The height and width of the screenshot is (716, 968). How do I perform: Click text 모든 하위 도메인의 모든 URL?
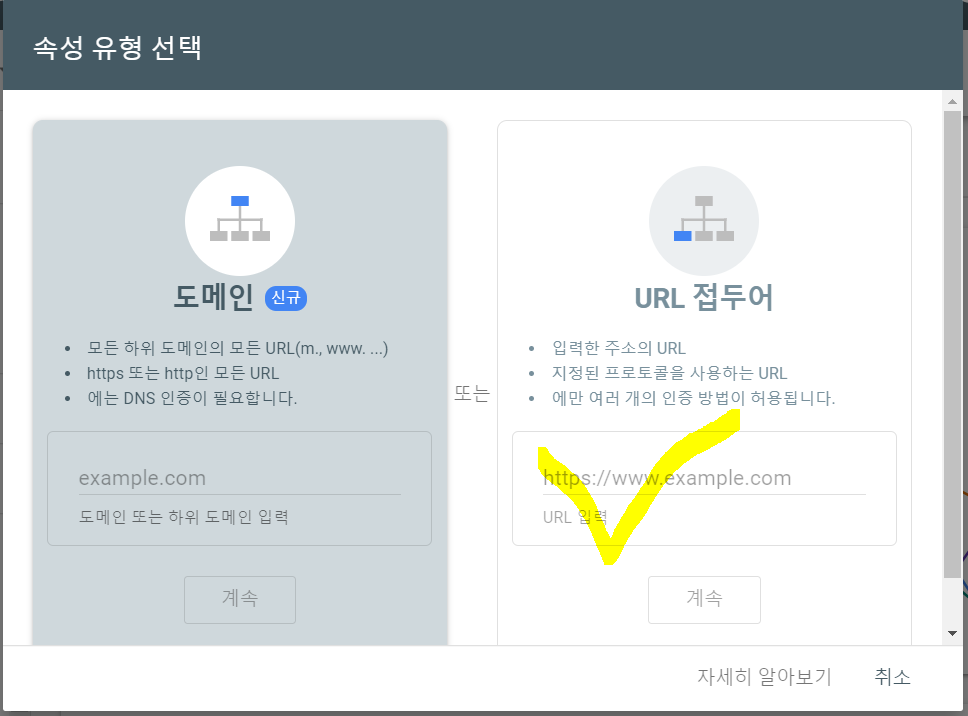click(237, 349)
